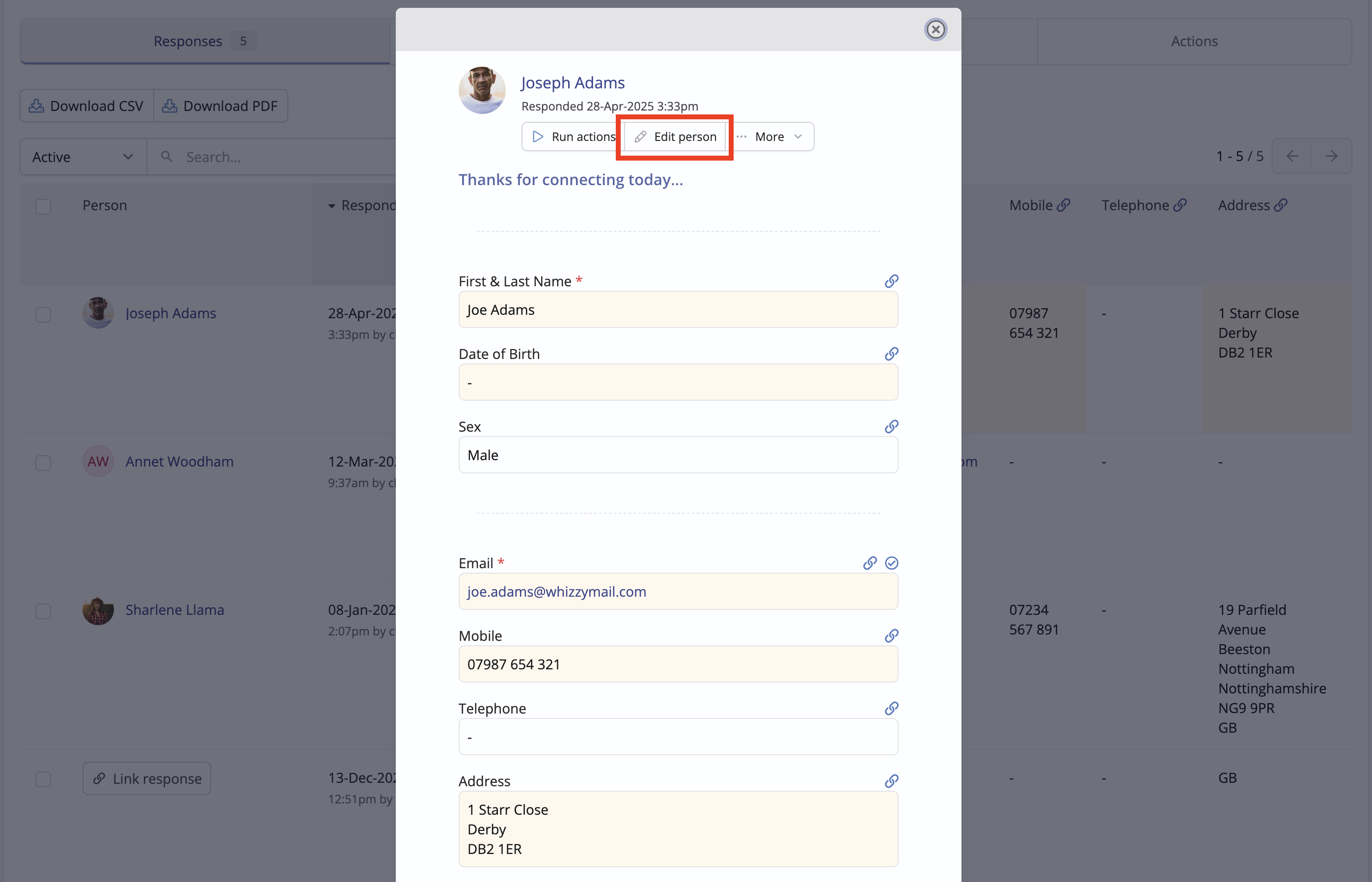Tick checkbox for Link response row

[43, 779]
